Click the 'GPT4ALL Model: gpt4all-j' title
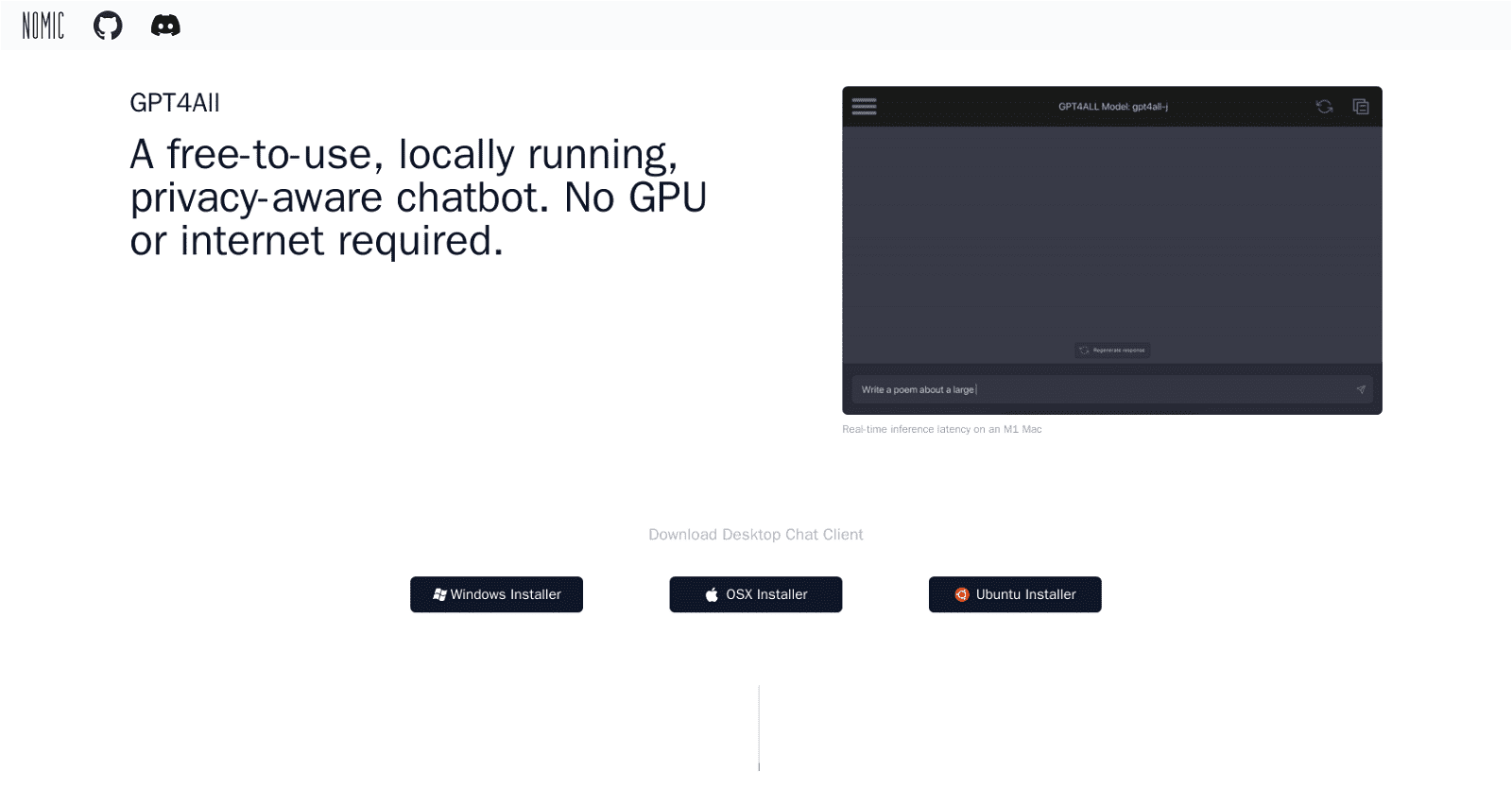Screen dimensions: 1512x788 1112,107
